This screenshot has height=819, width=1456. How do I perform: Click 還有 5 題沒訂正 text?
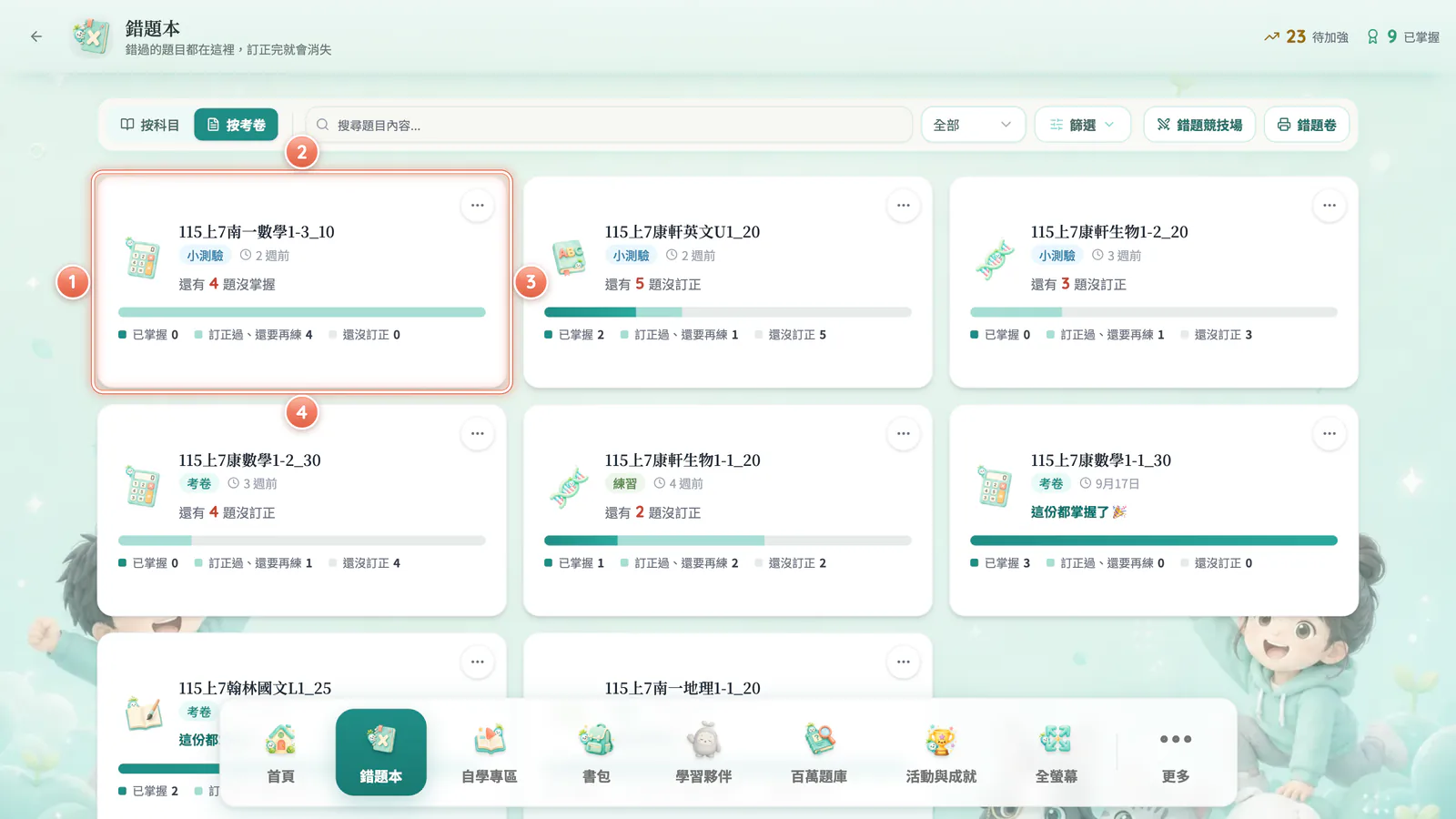click(652, 284)
